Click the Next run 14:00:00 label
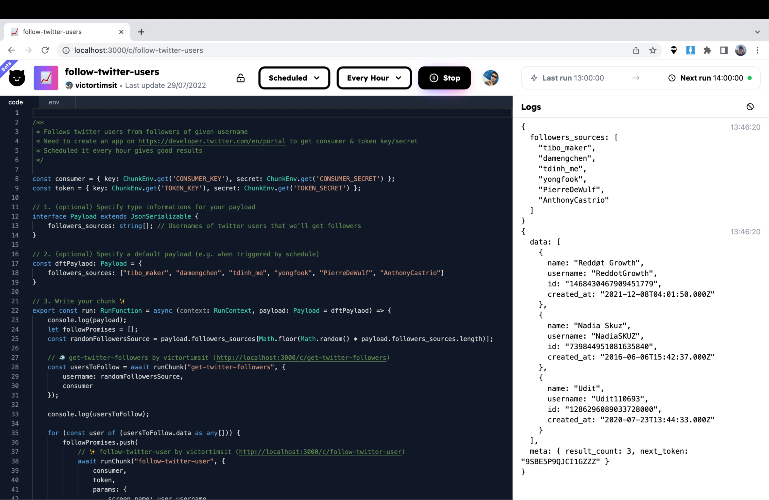Viewport: 769px width, 500px height. (x=712, y=78)
